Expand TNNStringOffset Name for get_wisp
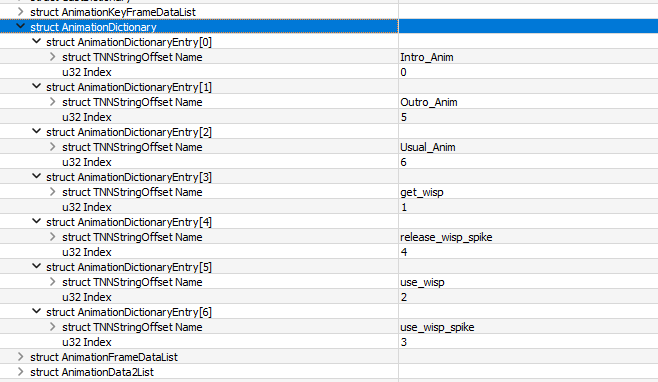This screenshot has height=382, width=658. pos(52,191)
